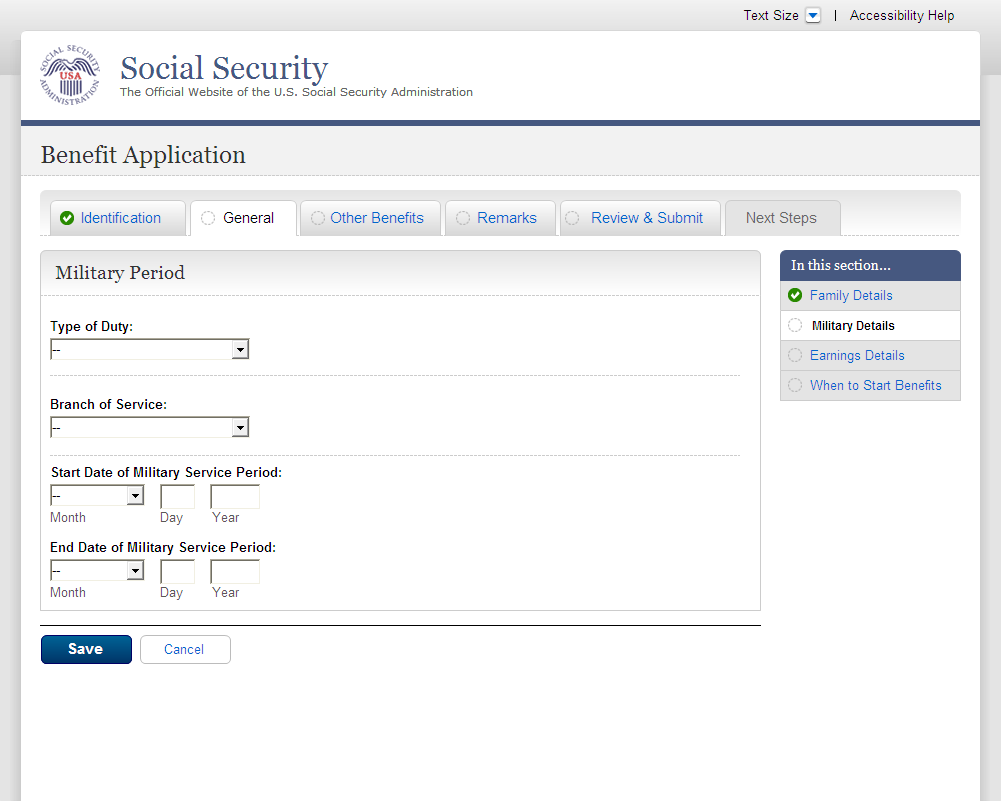The height and width of the screenshot is (808, 1008).
Task: Click the Social Security Administration seal logo
Action: point(70,76)
